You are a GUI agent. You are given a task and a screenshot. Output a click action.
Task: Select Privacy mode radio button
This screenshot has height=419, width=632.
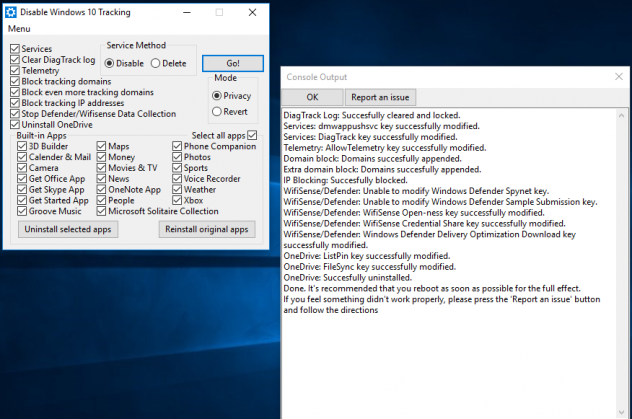pos(217,96)
